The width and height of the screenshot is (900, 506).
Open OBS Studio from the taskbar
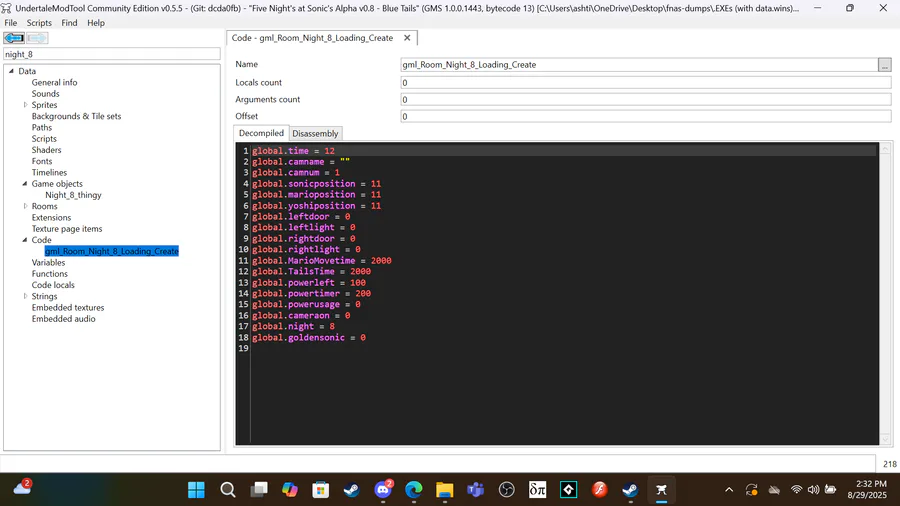(x=507, y=489)
